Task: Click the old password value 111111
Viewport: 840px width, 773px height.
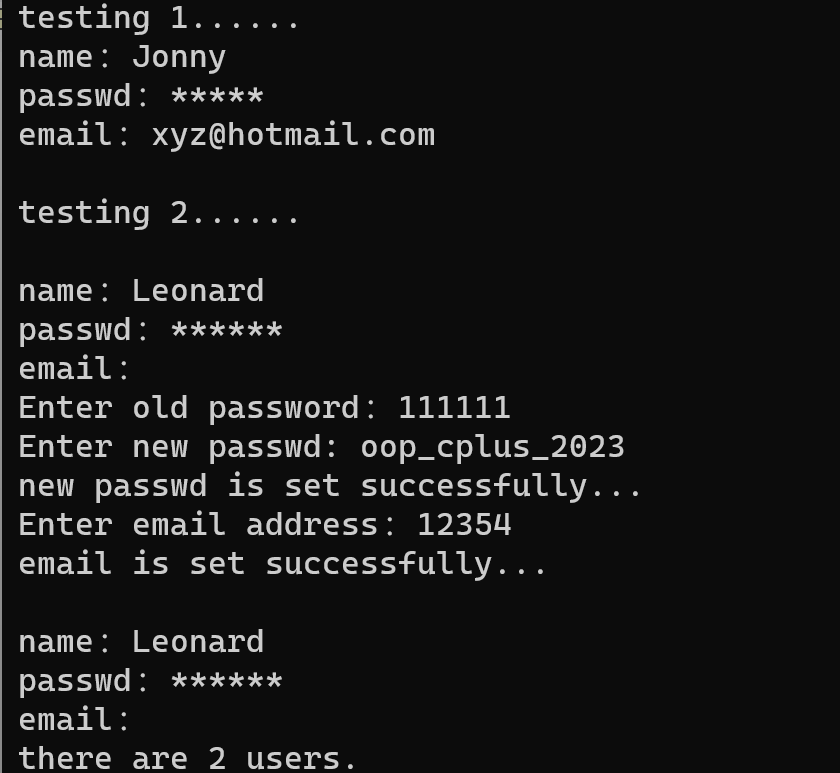Action: [454, 408]
